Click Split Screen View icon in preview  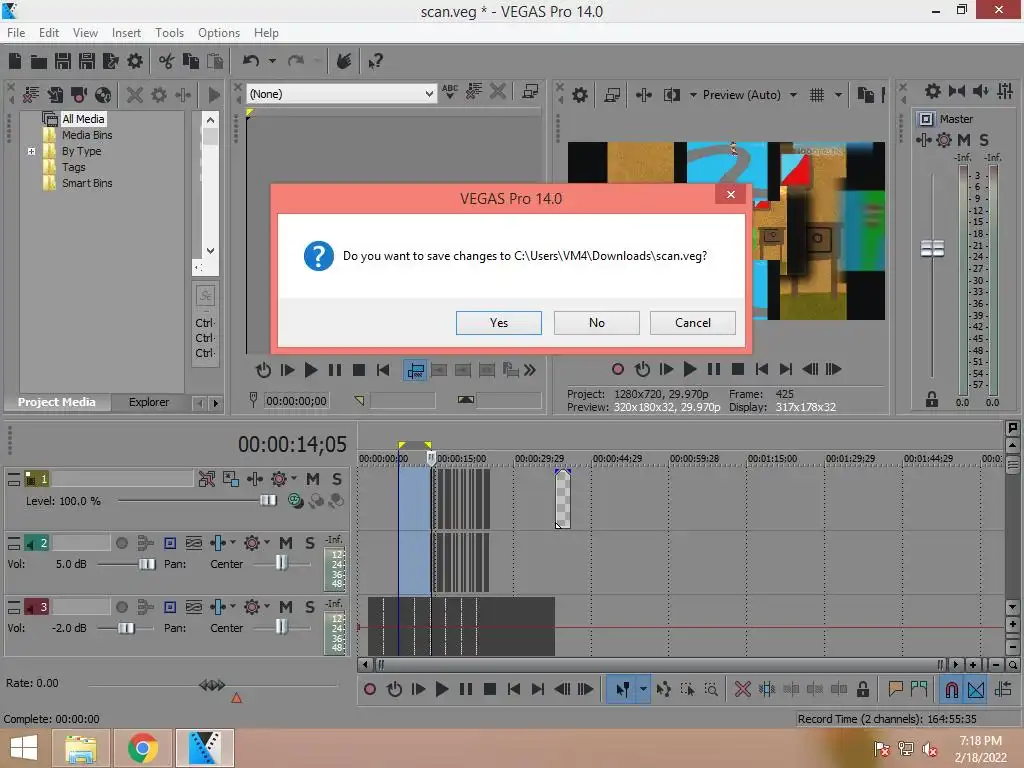(x=671, y=95)
